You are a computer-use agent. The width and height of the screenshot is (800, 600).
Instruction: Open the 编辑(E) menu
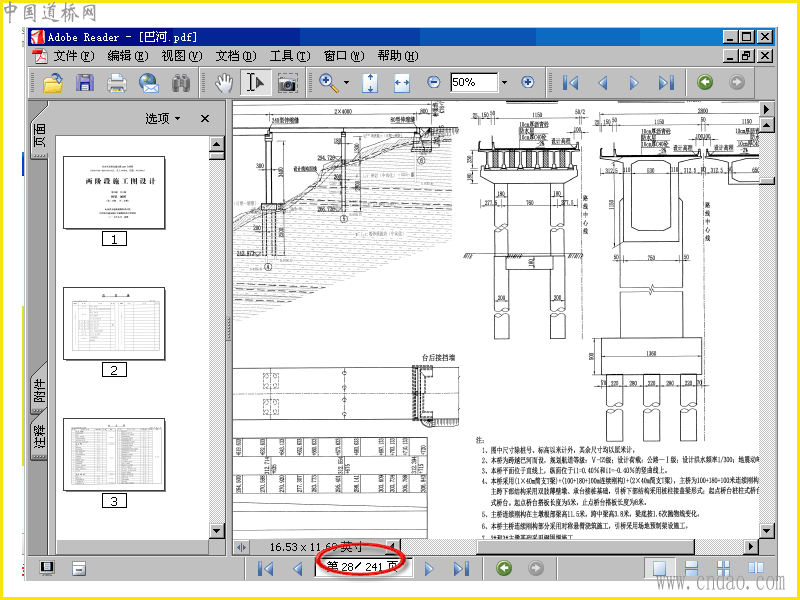(128, 56)
